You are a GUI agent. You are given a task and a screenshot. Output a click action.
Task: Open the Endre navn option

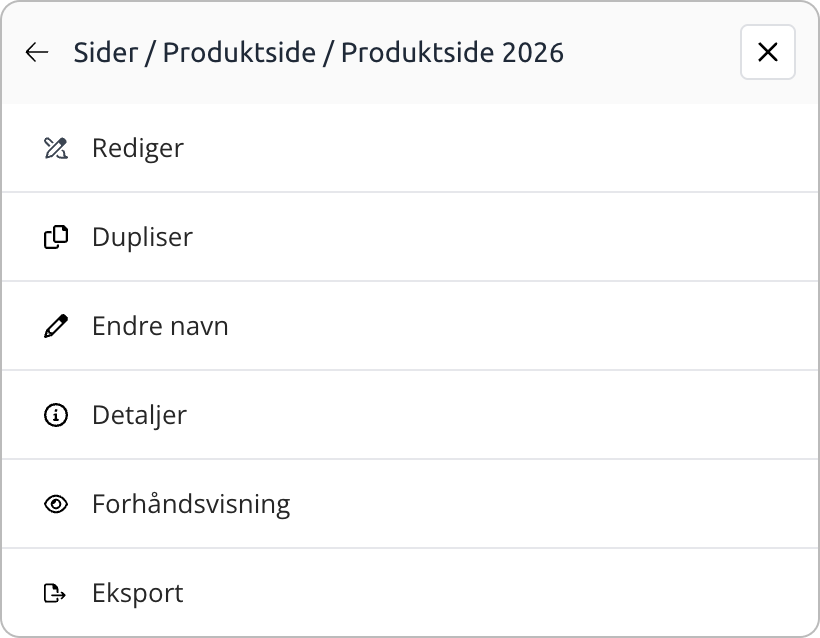[160, 326]
